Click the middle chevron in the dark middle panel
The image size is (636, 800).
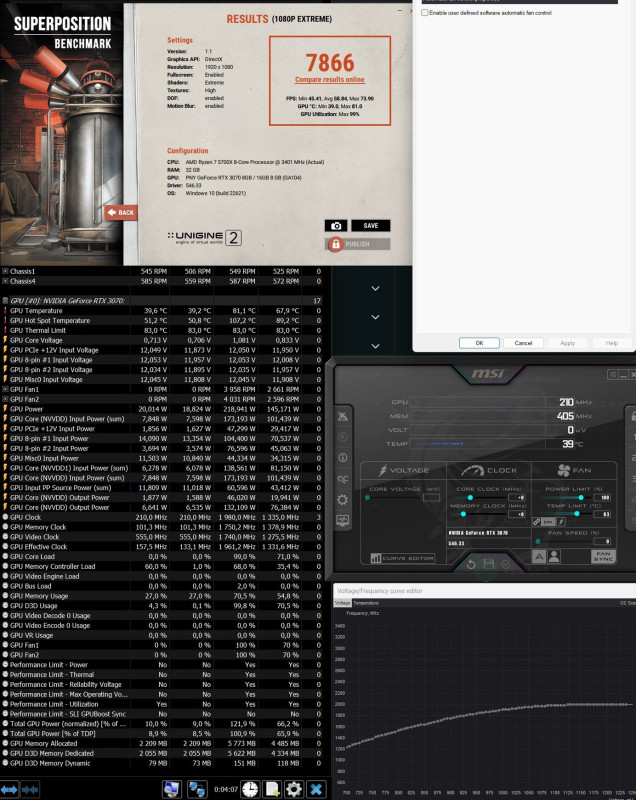click(375, 317)
